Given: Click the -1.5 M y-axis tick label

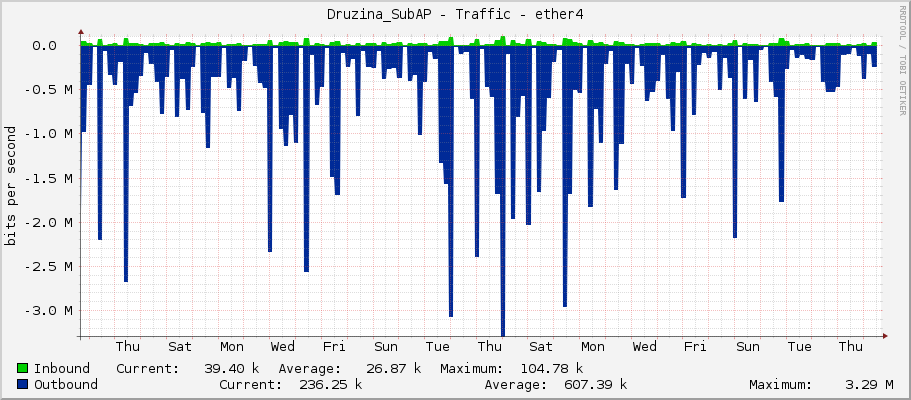Looking at the screenshot, I should coord(48,178).
